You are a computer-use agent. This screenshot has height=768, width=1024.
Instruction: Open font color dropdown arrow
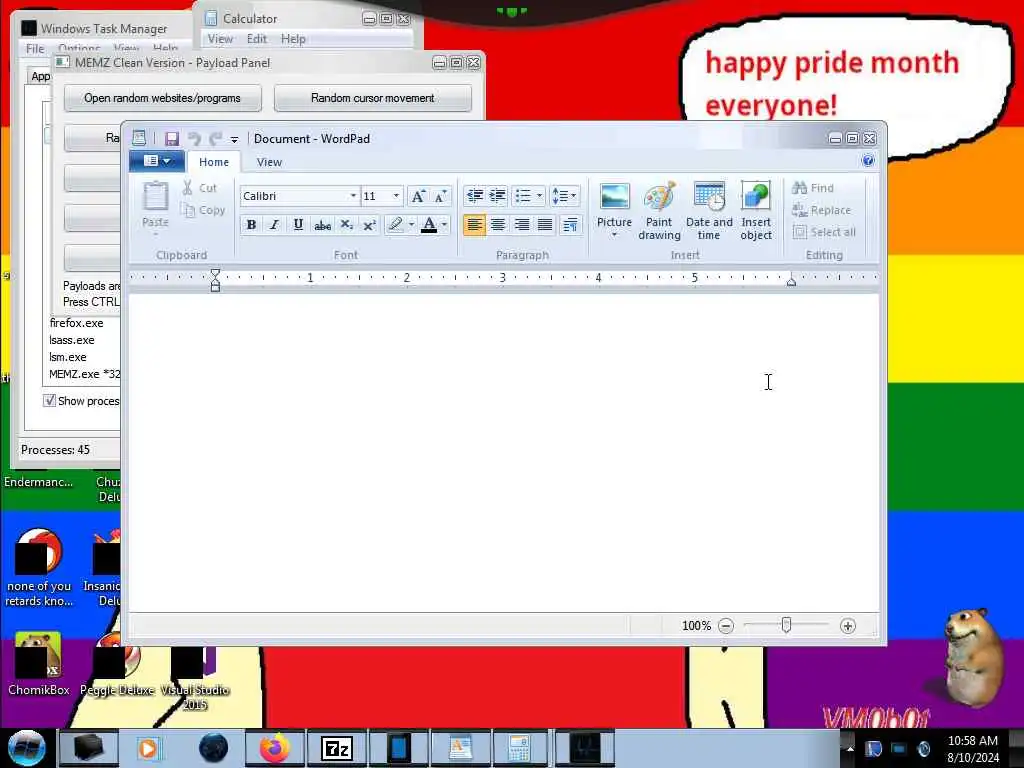pos(445,225)
